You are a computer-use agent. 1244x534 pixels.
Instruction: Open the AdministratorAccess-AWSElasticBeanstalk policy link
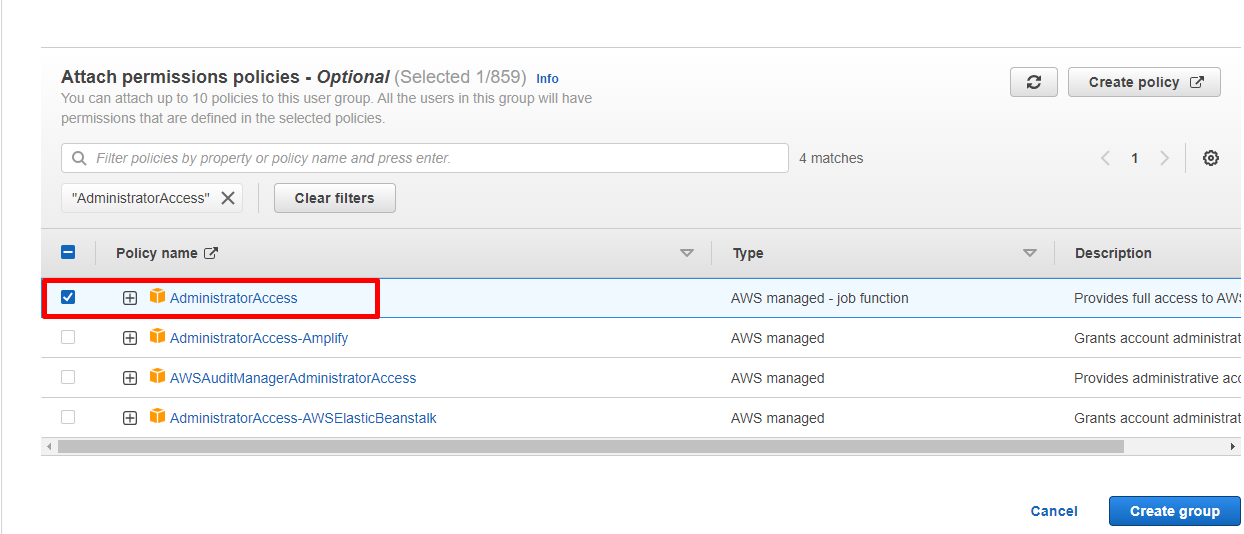click(303, 418)
